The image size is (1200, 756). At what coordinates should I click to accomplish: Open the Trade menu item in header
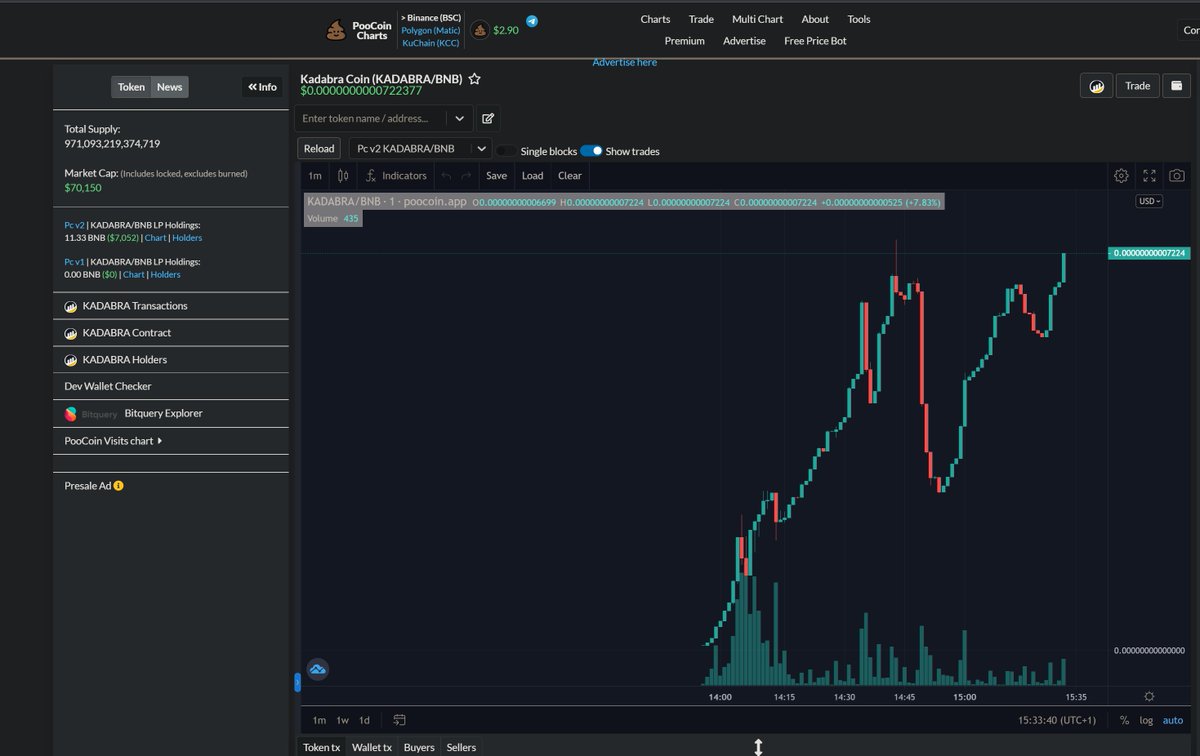tap(701, 19)
